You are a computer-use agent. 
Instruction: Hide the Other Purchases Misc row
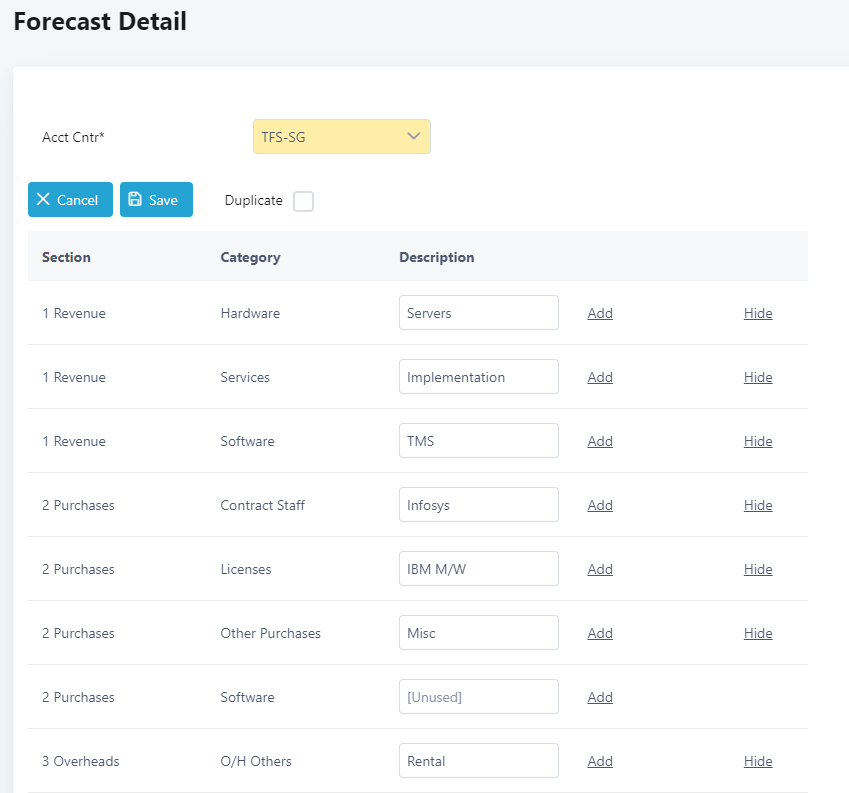[x=758, y=633]
